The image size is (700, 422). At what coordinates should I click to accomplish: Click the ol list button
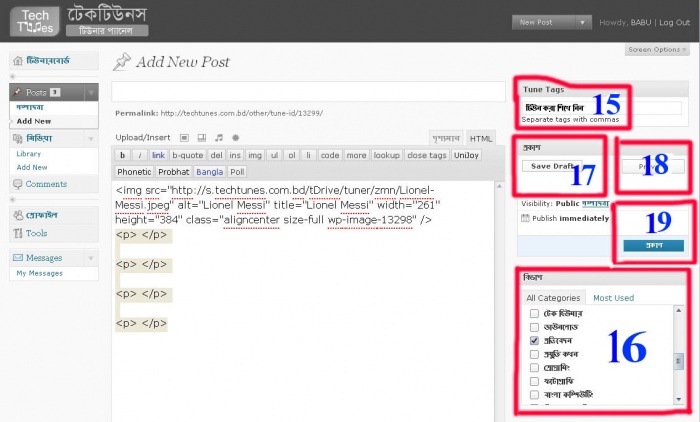(x=292, y=155)
